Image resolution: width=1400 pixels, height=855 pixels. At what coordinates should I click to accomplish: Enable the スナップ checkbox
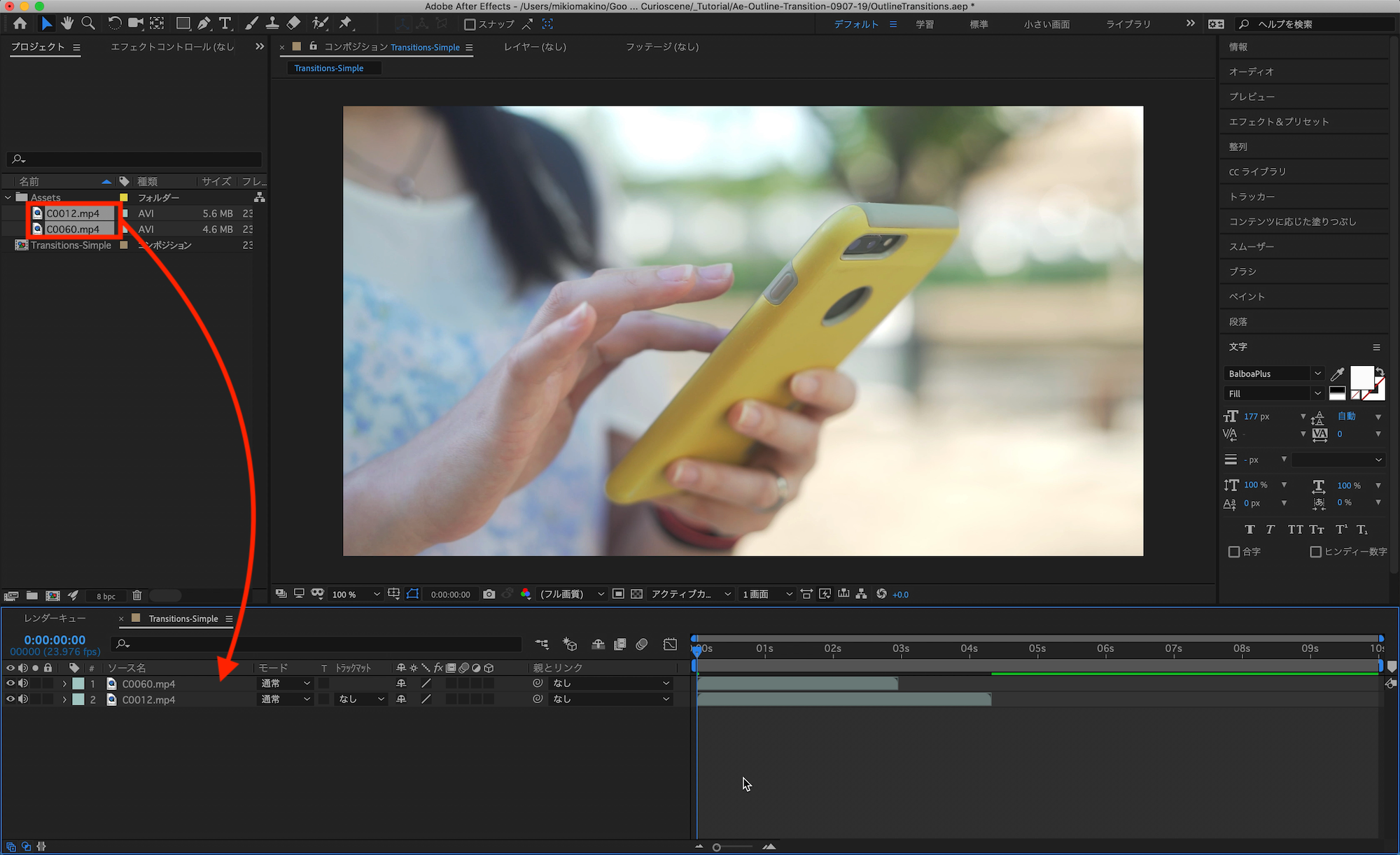click(x=470, y=24)
